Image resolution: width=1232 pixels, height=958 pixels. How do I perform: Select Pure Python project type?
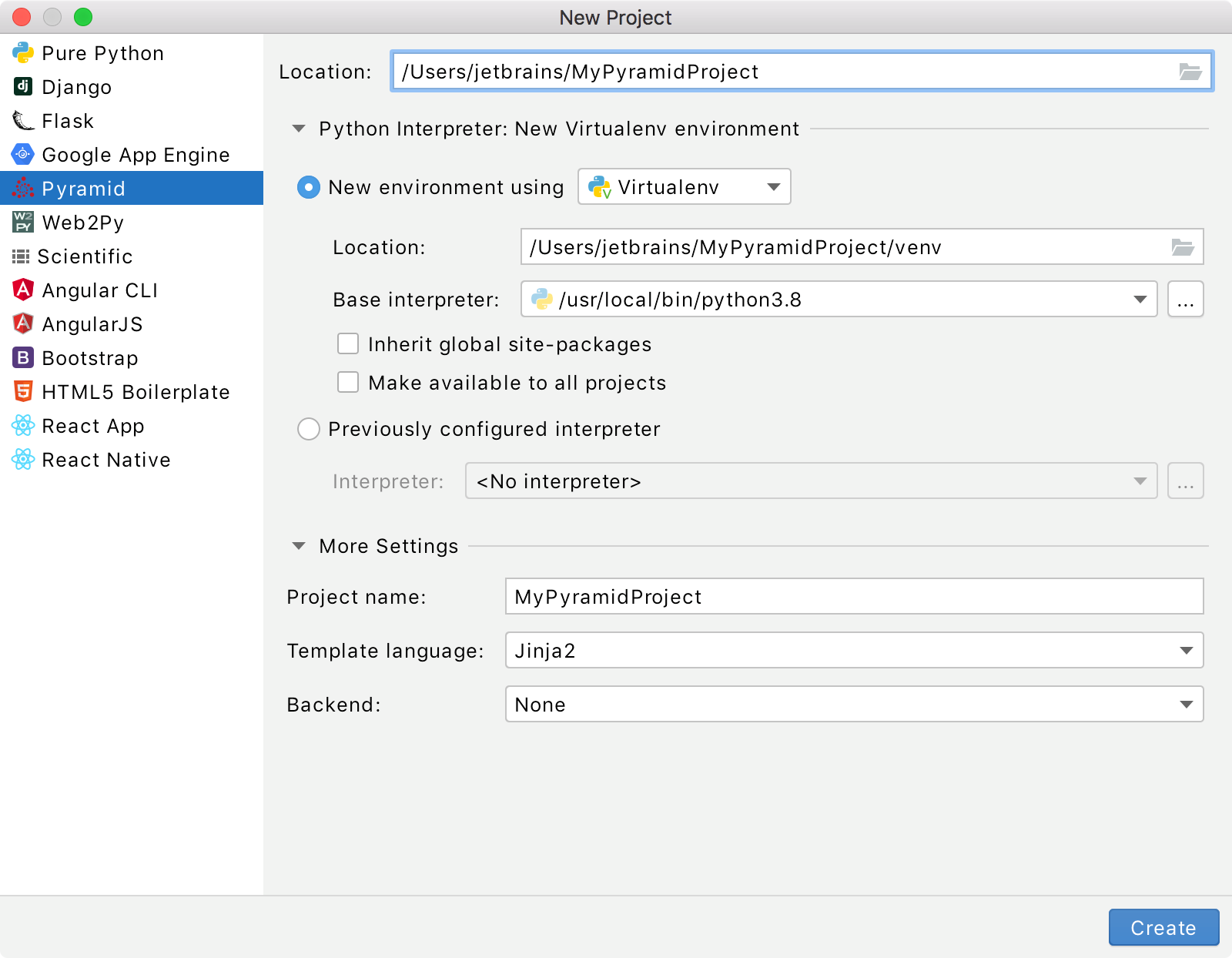(x=102, y=53)
